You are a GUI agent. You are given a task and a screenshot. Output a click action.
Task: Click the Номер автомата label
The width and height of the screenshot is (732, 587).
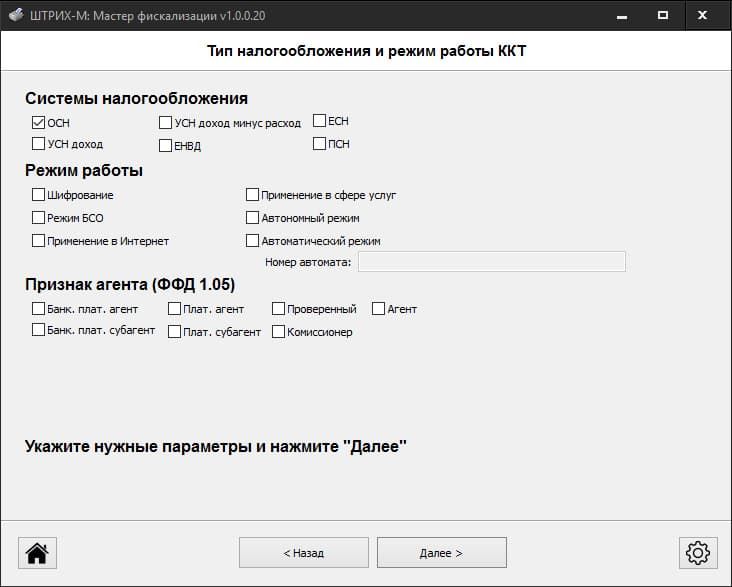point(308,262)
